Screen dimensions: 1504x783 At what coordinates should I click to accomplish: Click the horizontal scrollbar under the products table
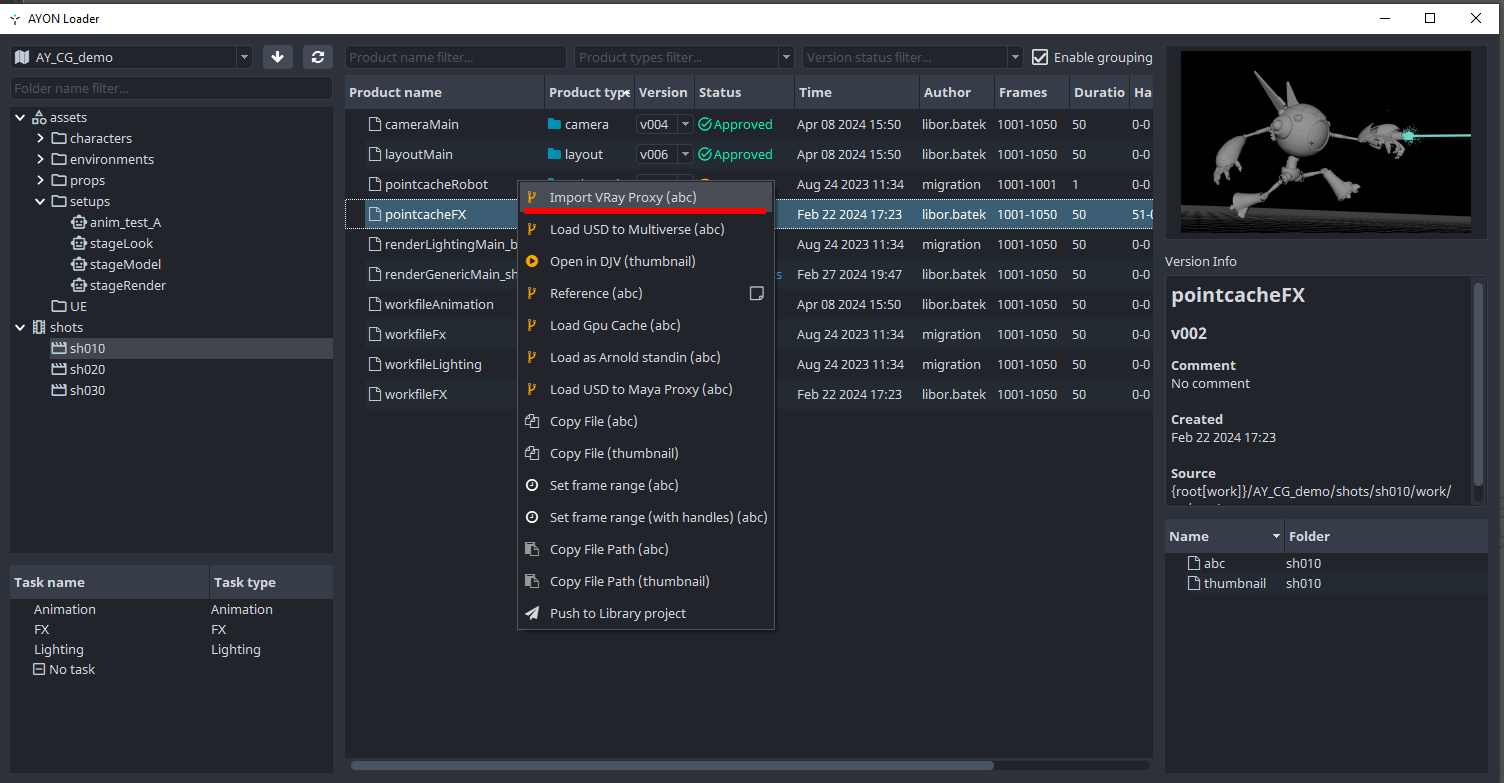pyautogui.click(x=672, y=766)
